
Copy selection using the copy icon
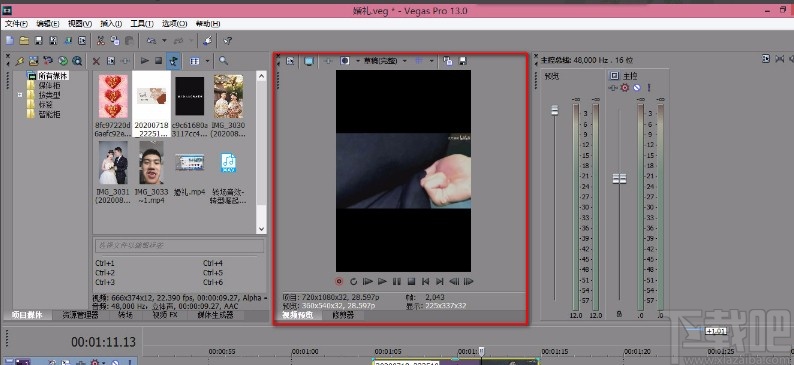pyautogui.click(x=115, y=40)
